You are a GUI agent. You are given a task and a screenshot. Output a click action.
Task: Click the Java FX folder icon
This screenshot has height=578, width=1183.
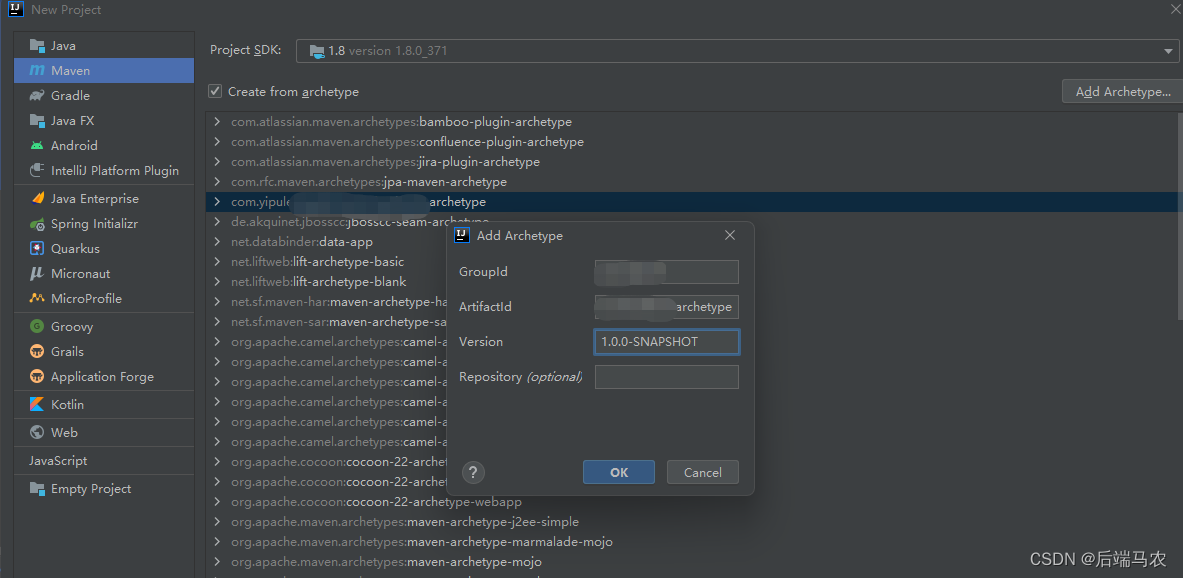37,121
